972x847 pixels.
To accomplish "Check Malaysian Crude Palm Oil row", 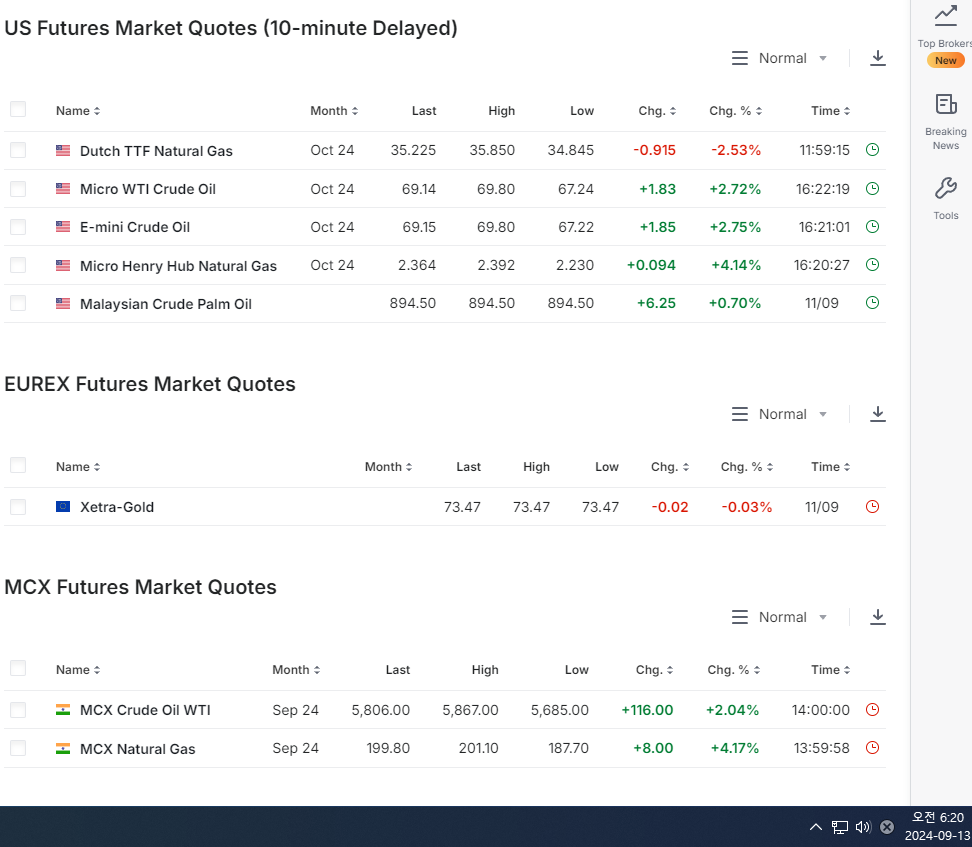I will 18,303.
